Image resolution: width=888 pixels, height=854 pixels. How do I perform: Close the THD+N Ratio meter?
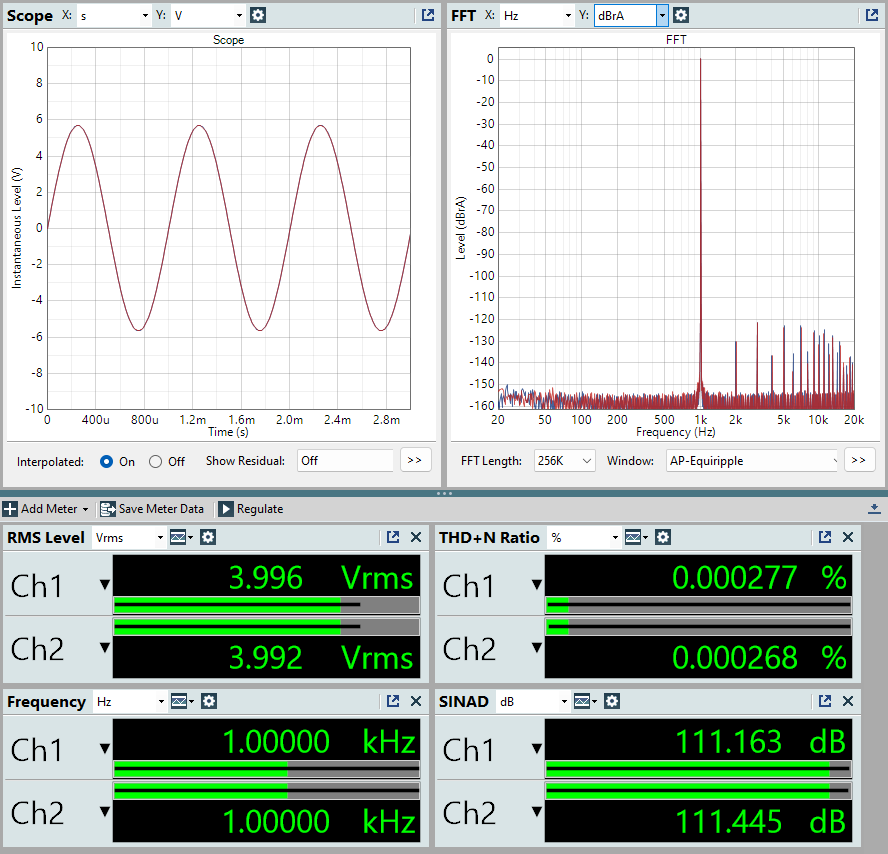click(848, 537)
